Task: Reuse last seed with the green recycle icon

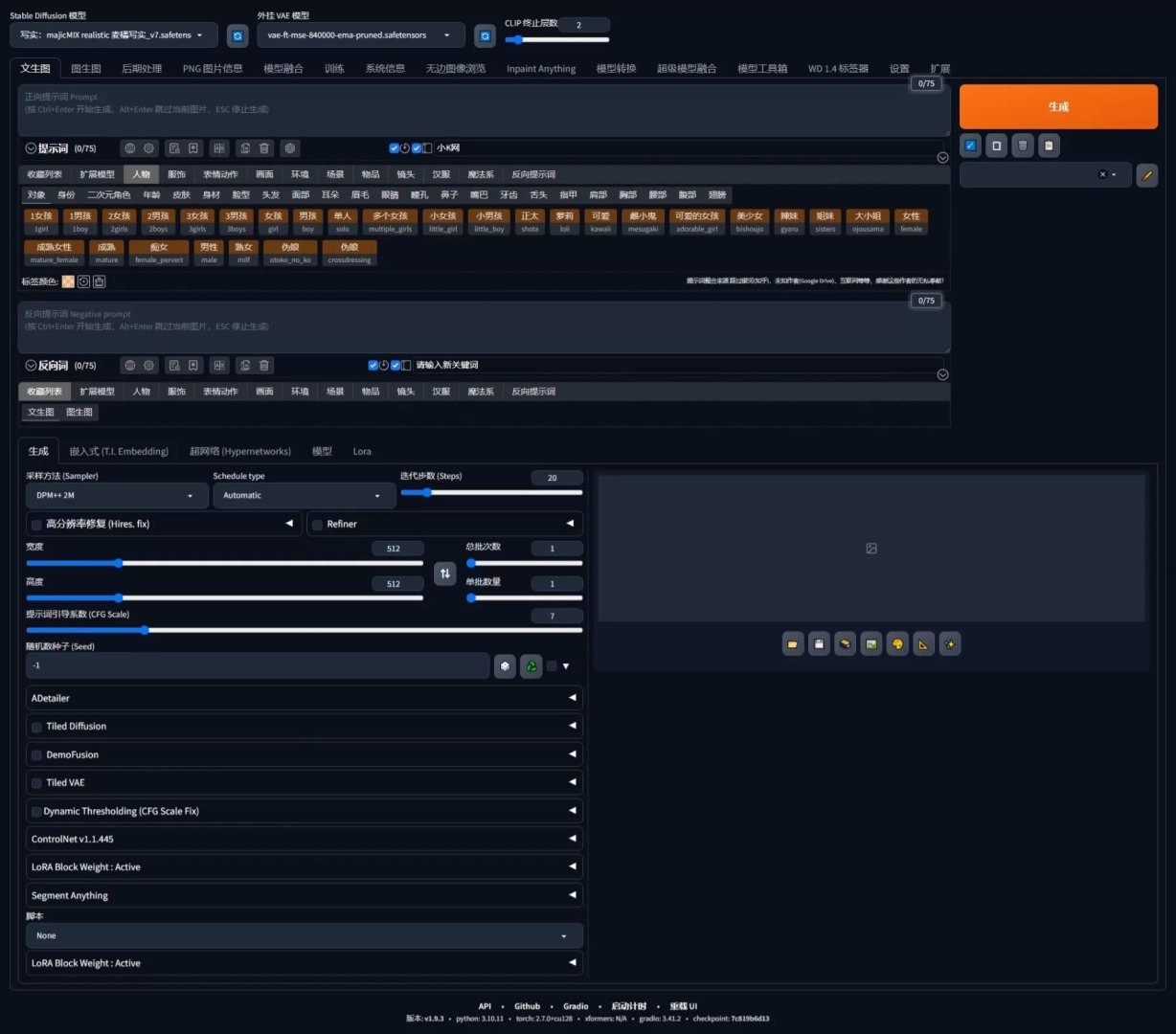Action: pyautogui.click(x=531, y=665)
